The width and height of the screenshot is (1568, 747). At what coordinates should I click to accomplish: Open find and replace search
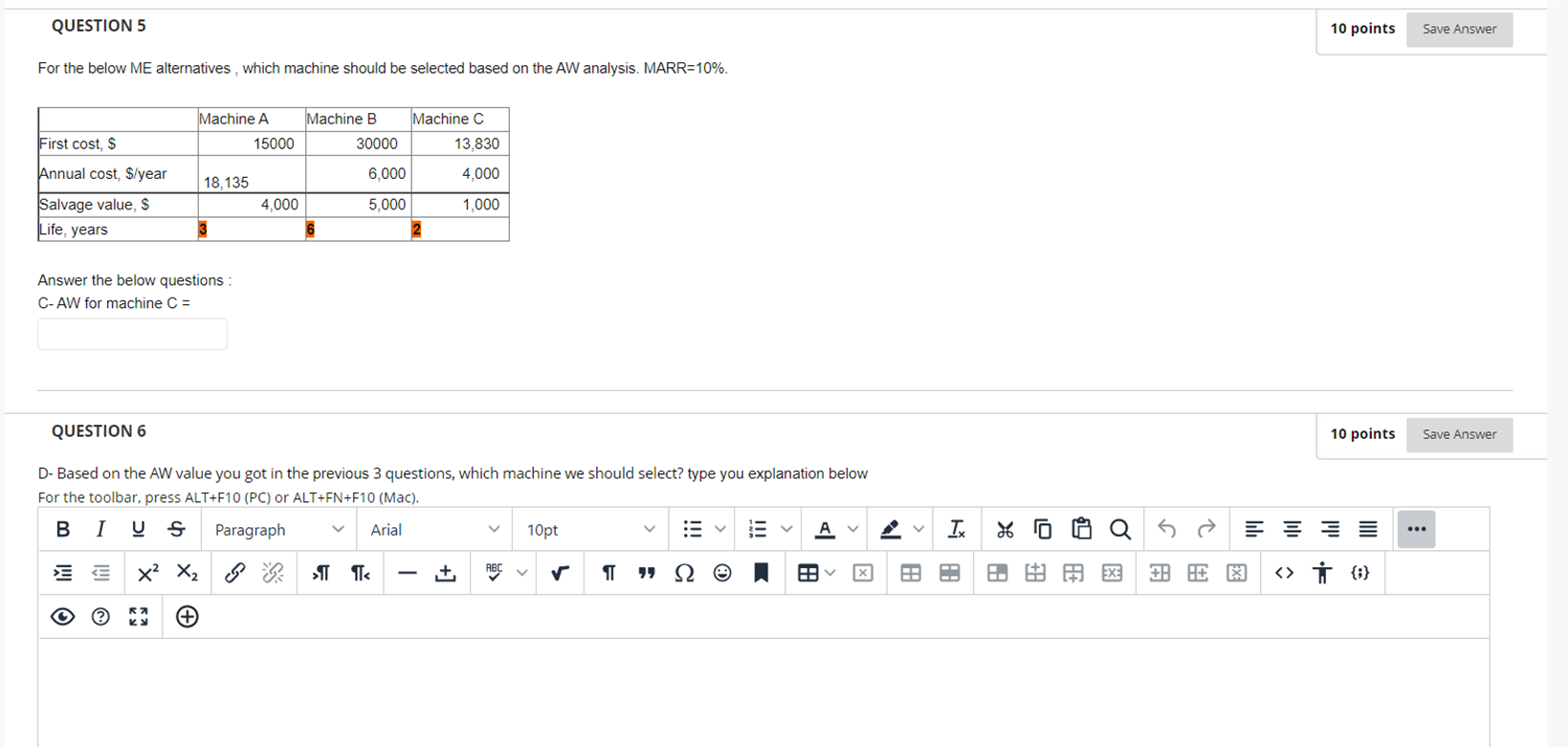pyautogui.click(x=1120, y=529)
